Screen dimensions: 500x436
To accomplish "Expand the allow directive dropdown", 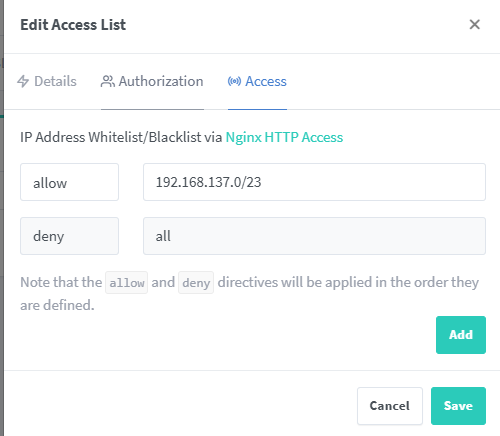I will 69,182.
